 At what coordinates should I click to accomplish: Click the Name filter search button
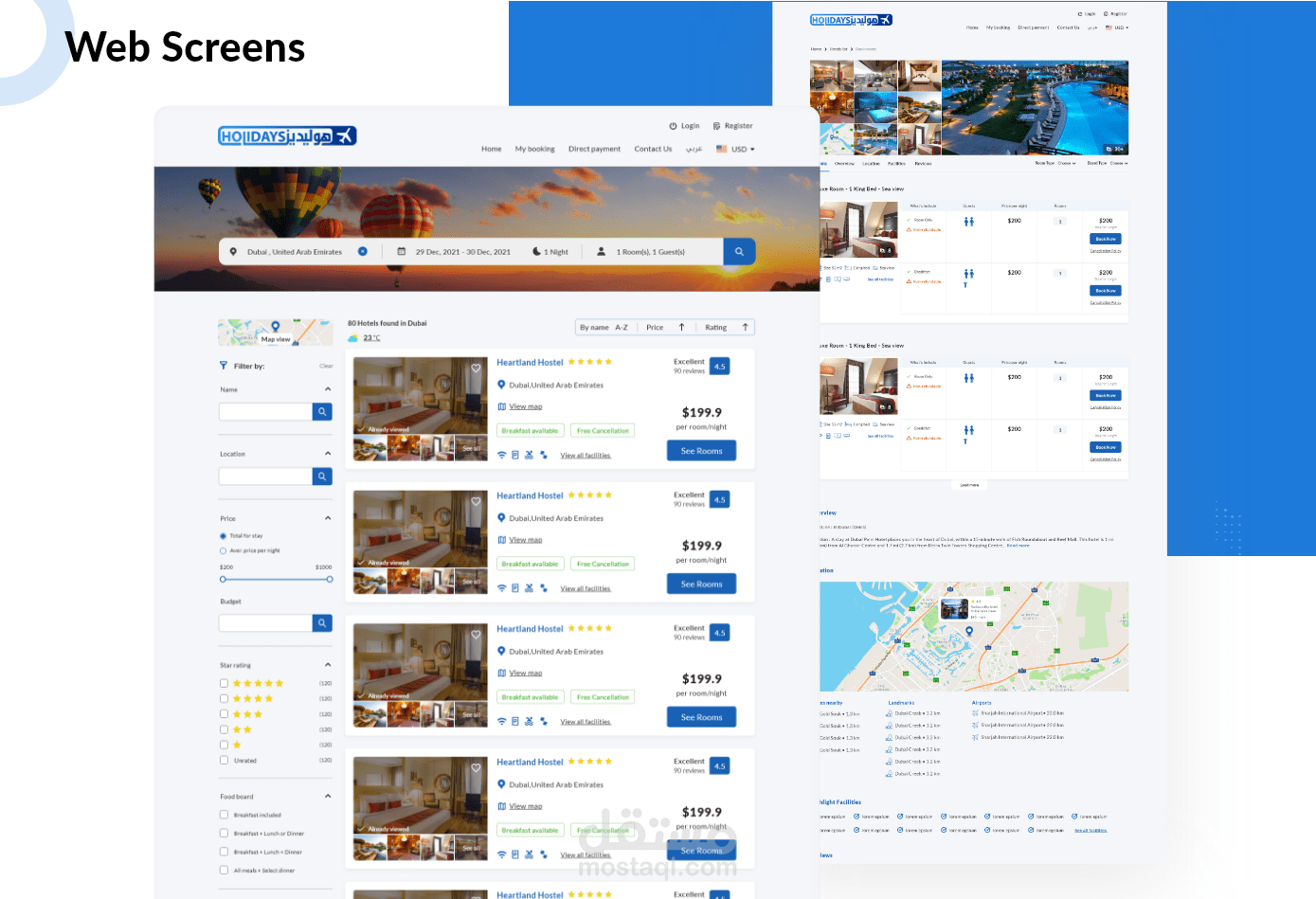click(x=322, y=411)
